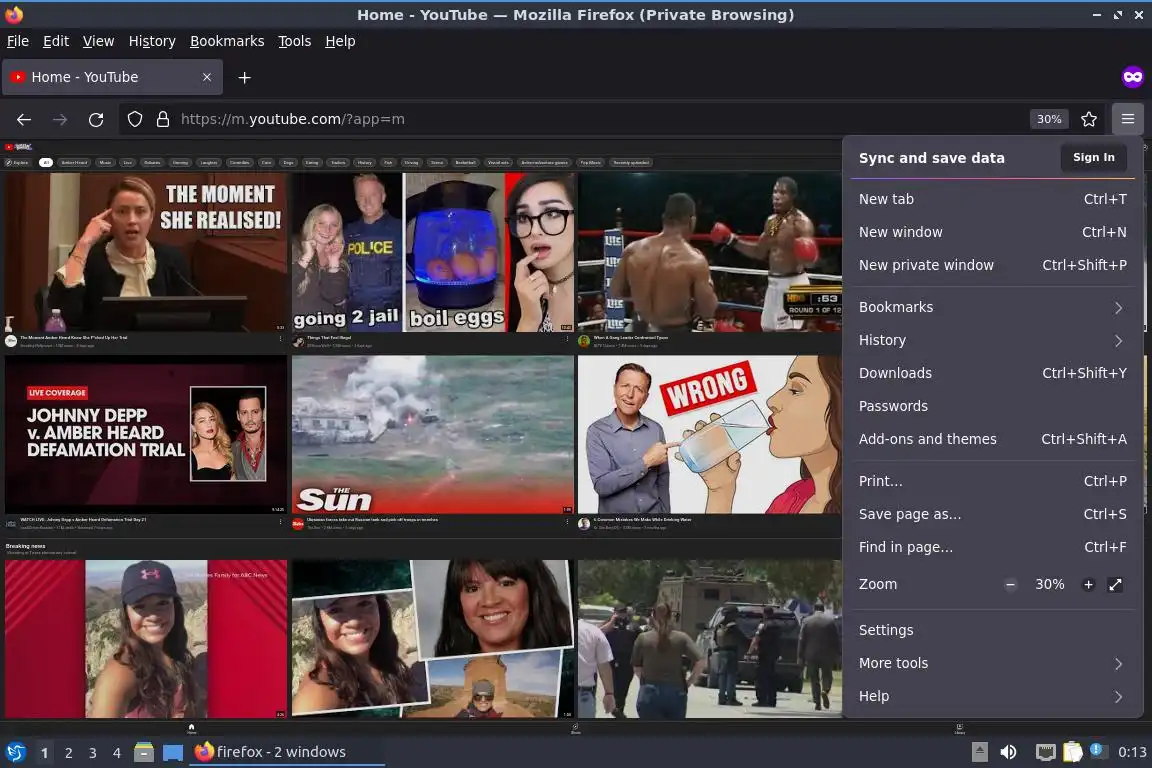Screen dimensions: 1152x768
Task: Open The Sun video thumbnail
Action: point(433,434)
